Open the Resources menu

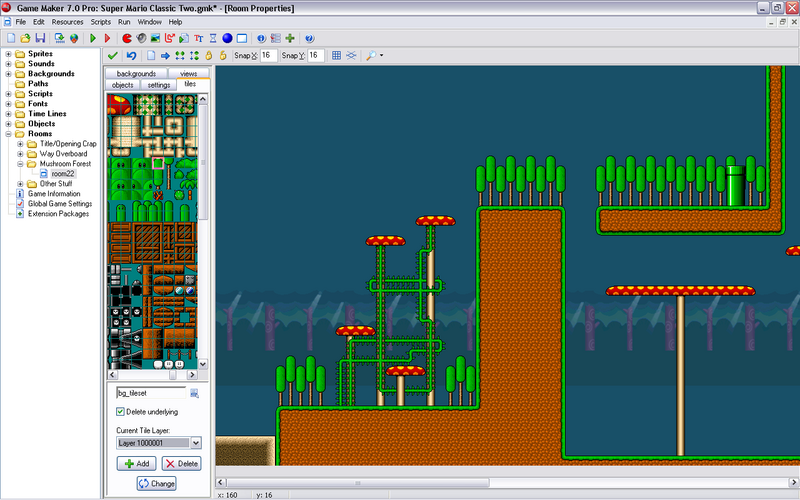coord(67,21)
